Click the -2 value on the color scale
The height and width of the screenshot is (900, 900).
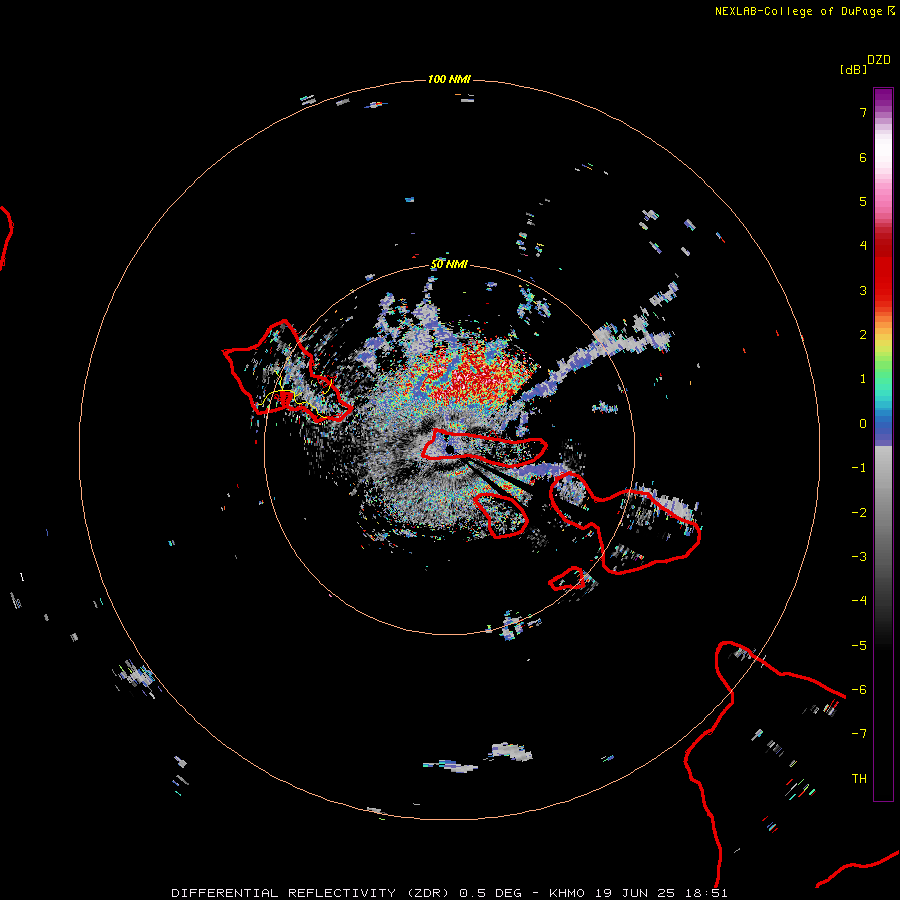click(859, 513)
